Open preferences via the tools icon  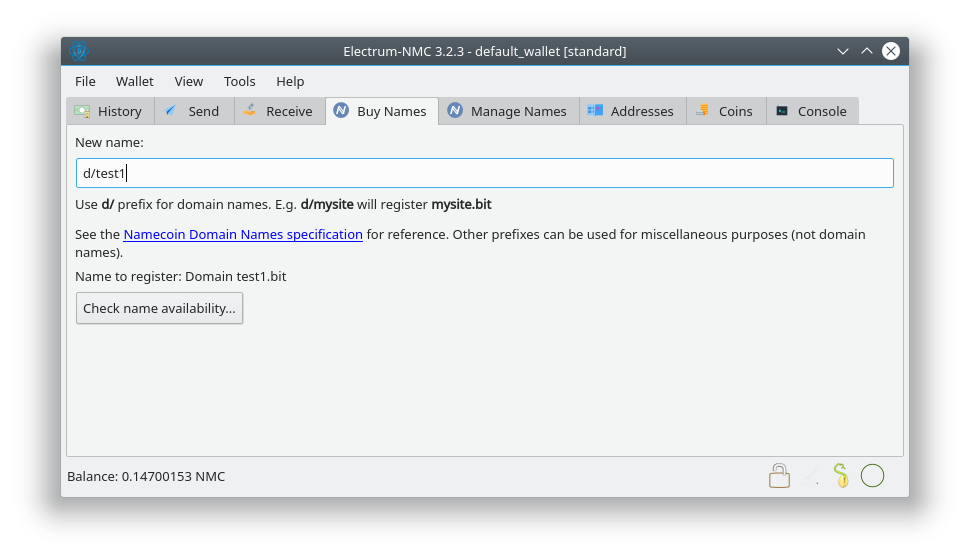810,476
